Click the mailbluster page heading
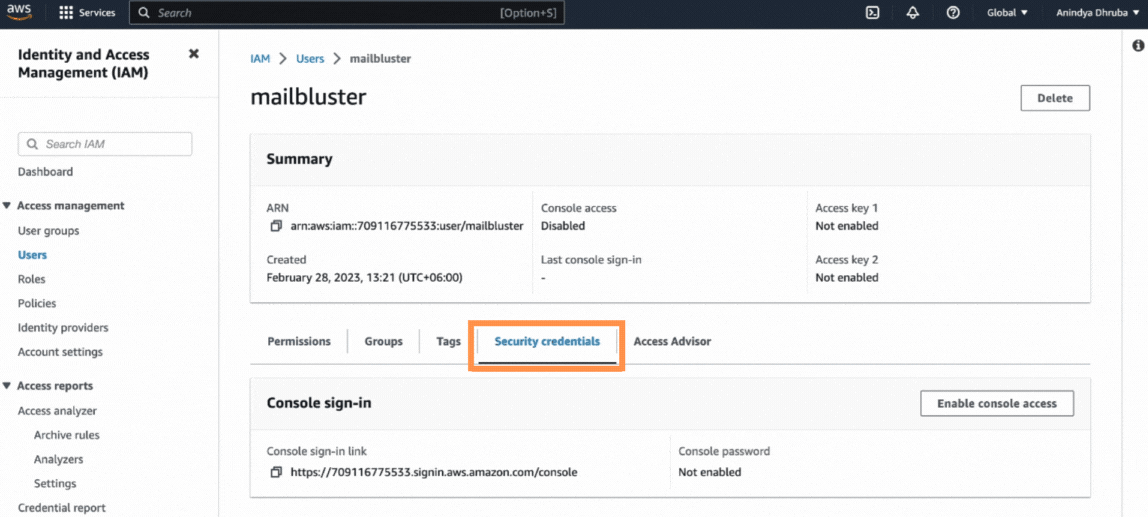This screenshot has width=1148, height=517. pyautogui.click(x=308, y=97)
